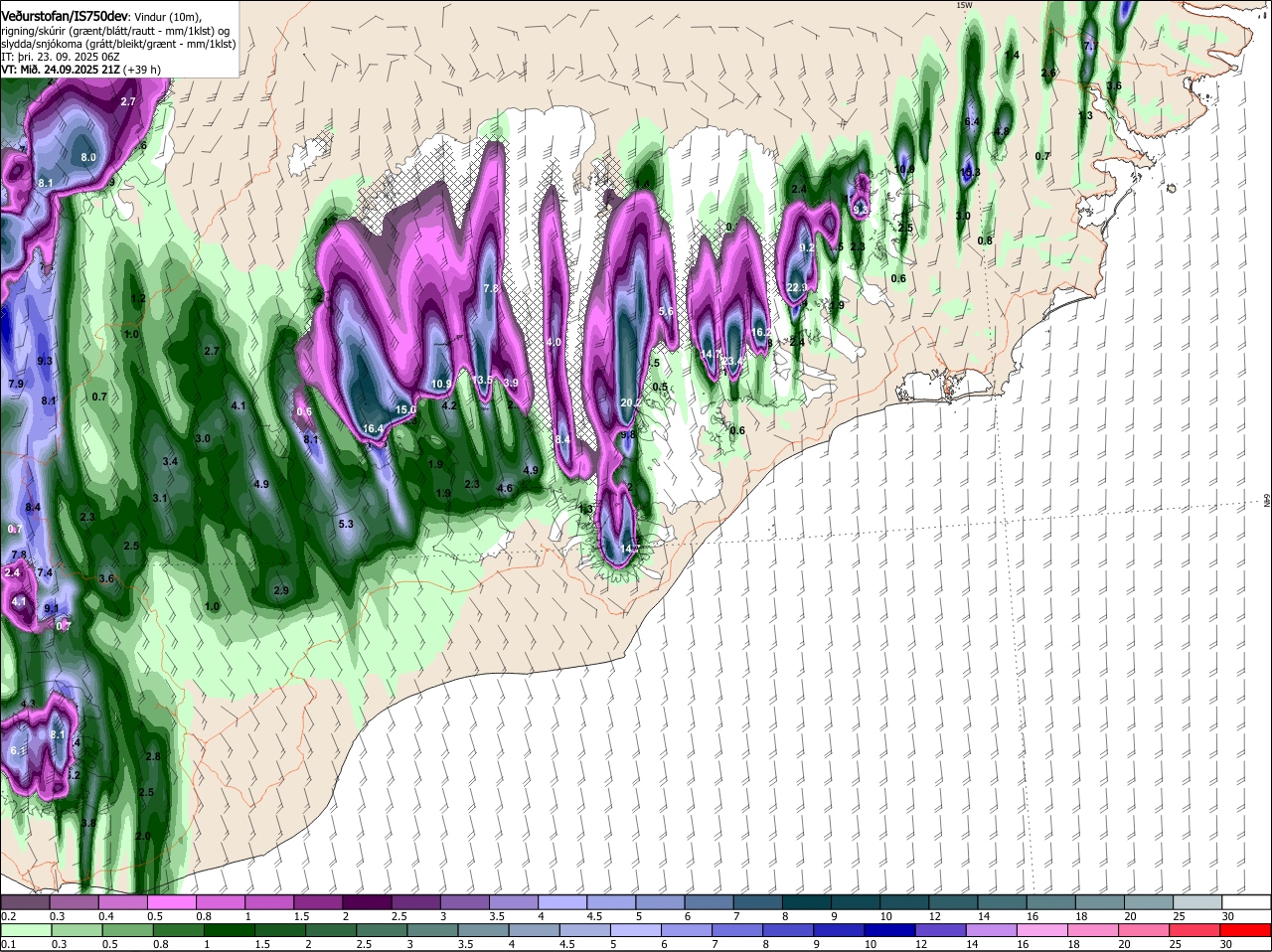Viewport: 1272px width, 952px height.
Task: Click the 8.0 value in the purple area
Action: [88, 157]
